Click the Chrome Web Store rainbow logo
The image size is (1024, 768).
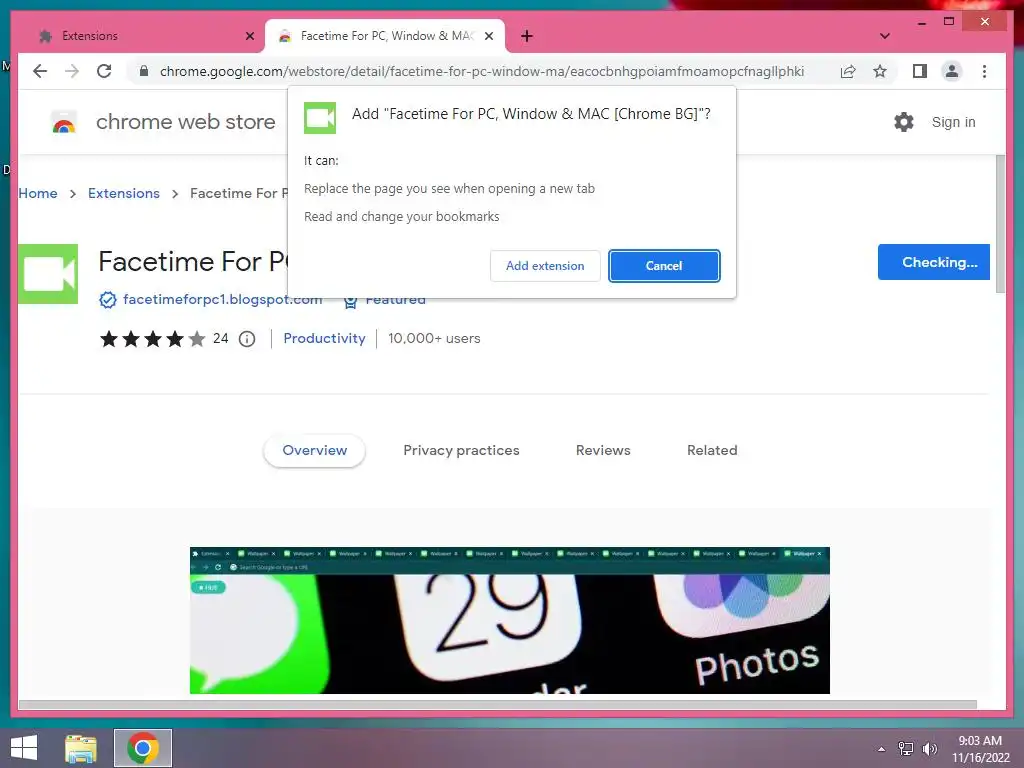click(64, 122)
